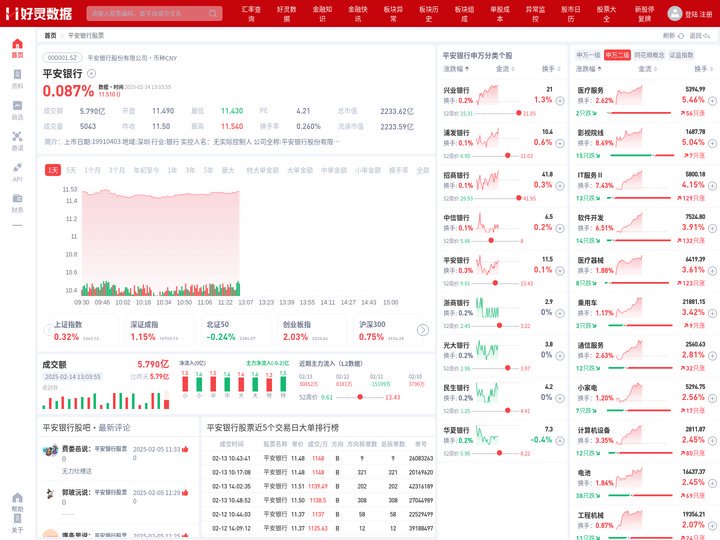720x540 pixels.
Task: Switch to 申万二级 tab
Action: tap(617, 55)
